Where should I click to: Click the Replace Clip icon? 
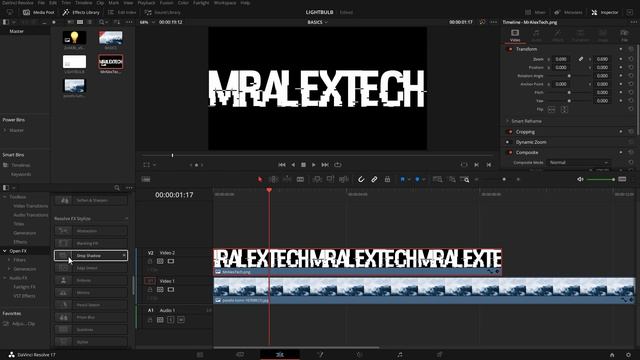(344, 179)
